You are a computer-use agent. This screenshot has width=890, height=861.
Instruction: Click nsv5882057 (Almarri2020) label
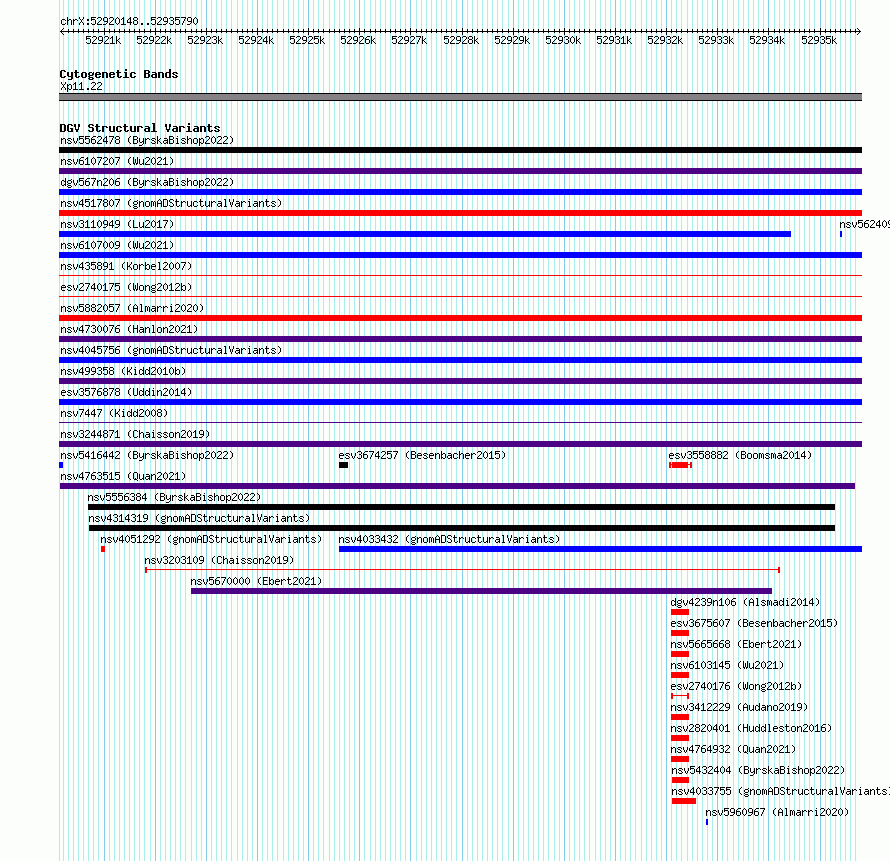tap(132, 308)
